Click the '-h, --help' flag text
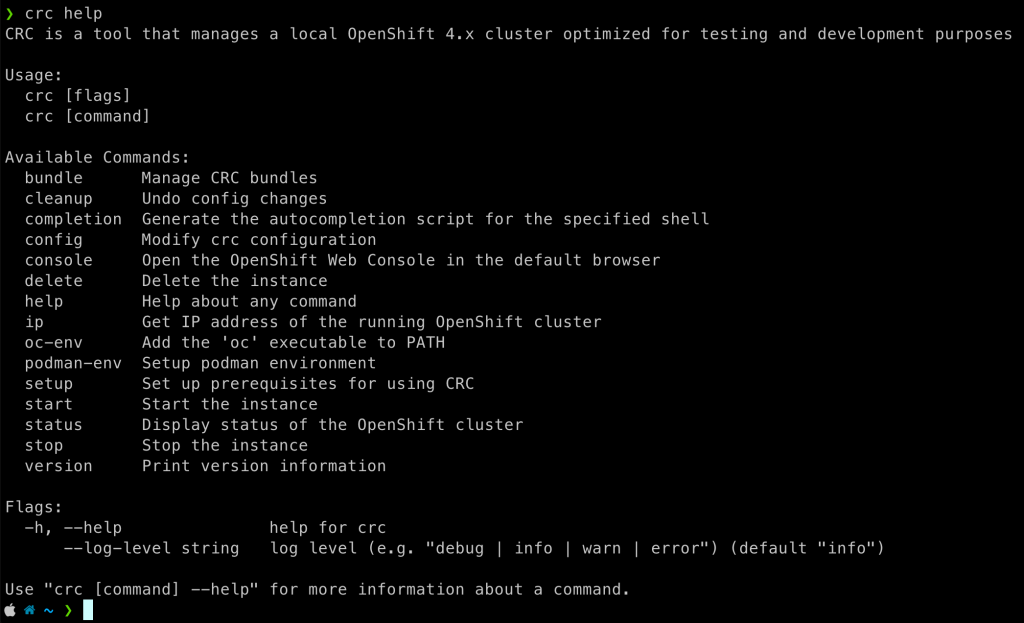 (73, 528)
